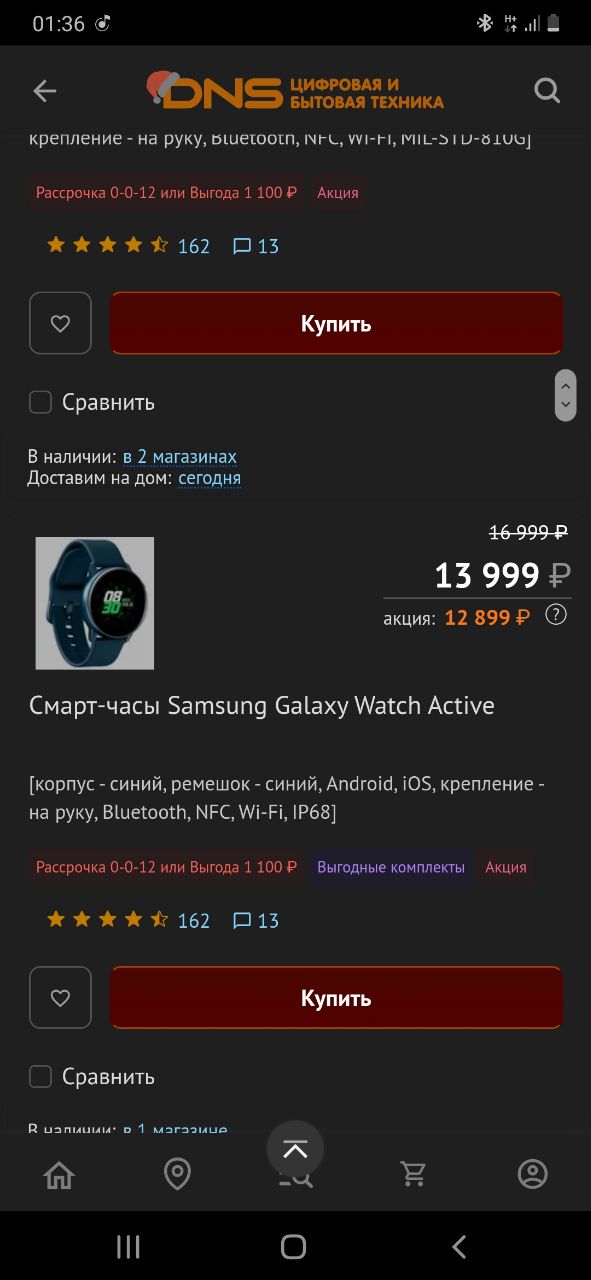Check Сравнить box for first product
Image resolution: width=591 pixels, height=1280 pixels.
(x=40, y=402)
